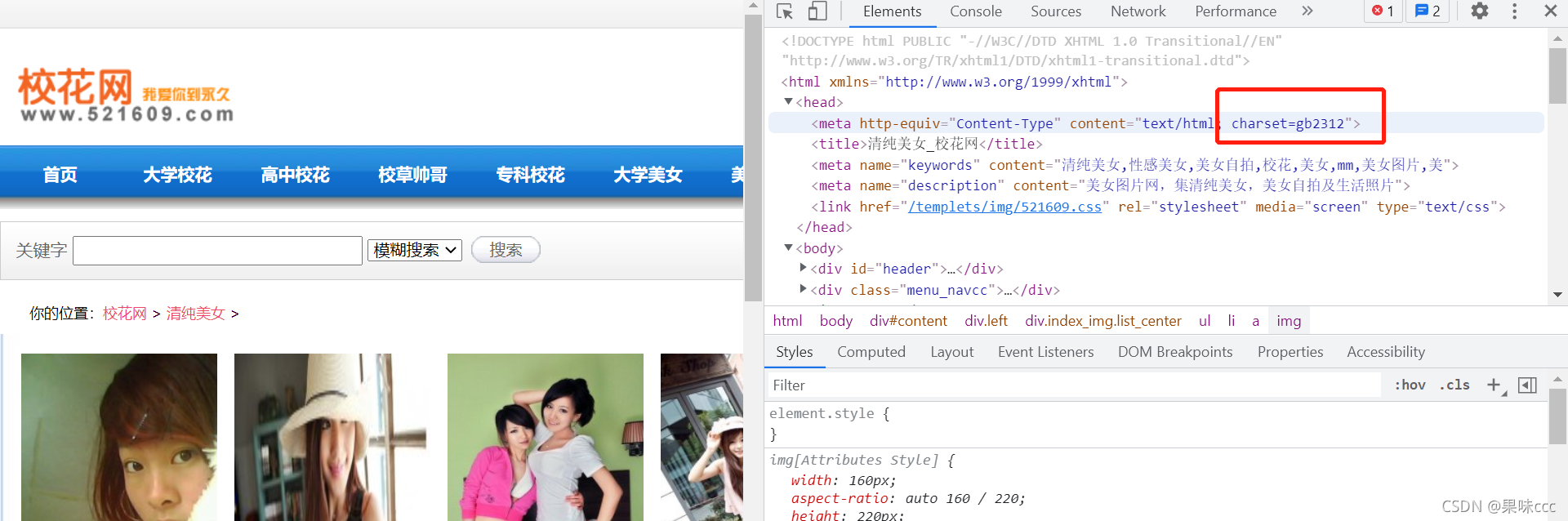Click the 清纯美女 breadcrumb link
This screenshot has height=521, width=1568.
196,314
